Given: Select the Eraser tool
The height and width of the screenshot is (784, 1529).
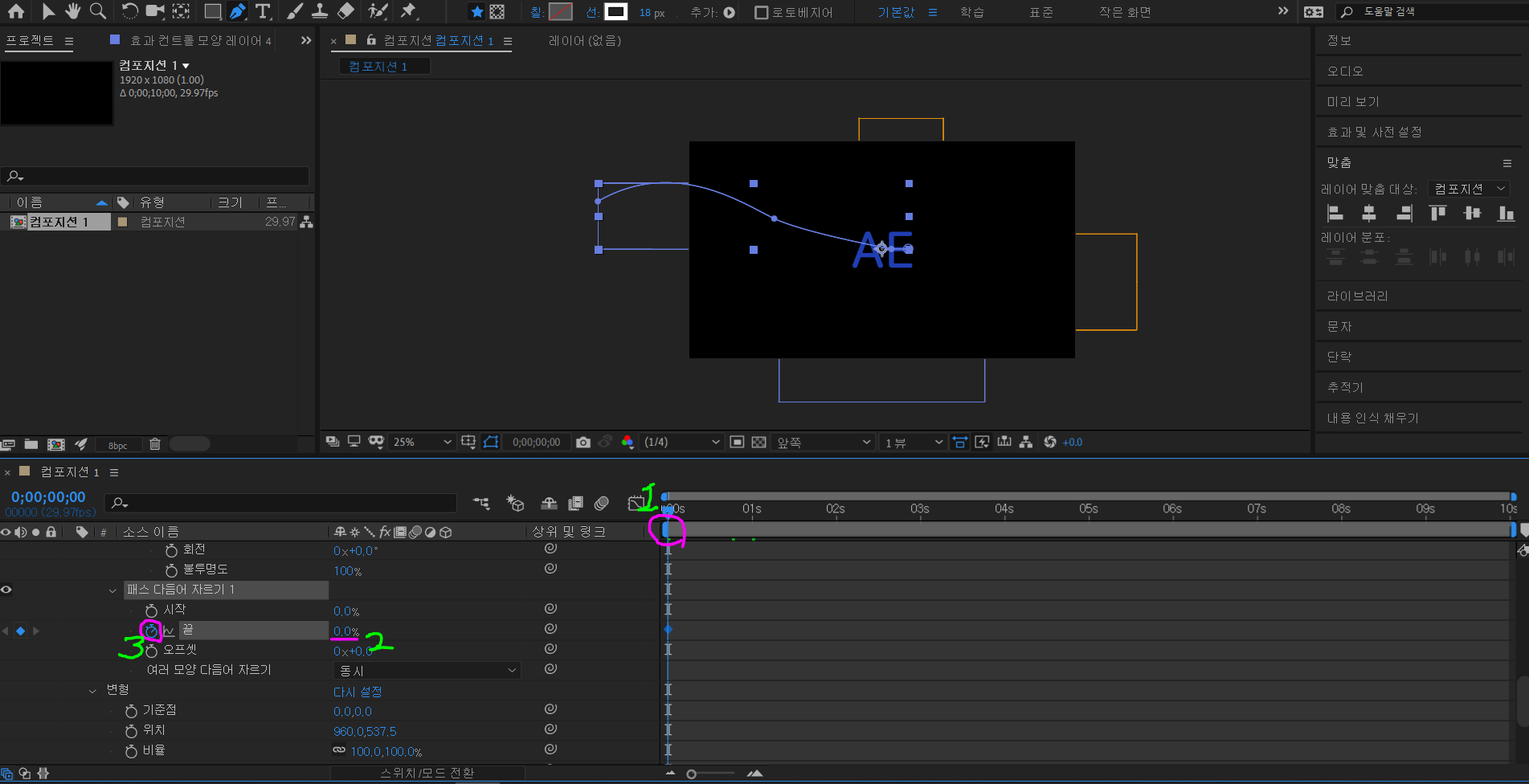Looking at the screenshot, I should click(x=345, y=11).
